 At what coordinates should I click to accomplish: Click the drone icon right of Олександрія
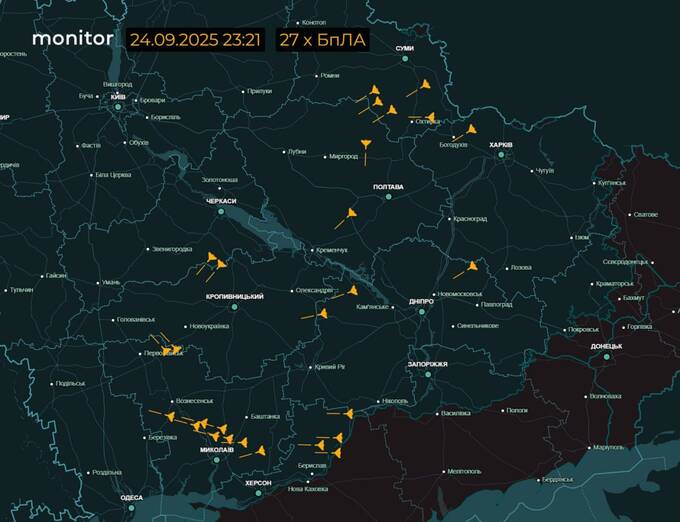[351, 291]
